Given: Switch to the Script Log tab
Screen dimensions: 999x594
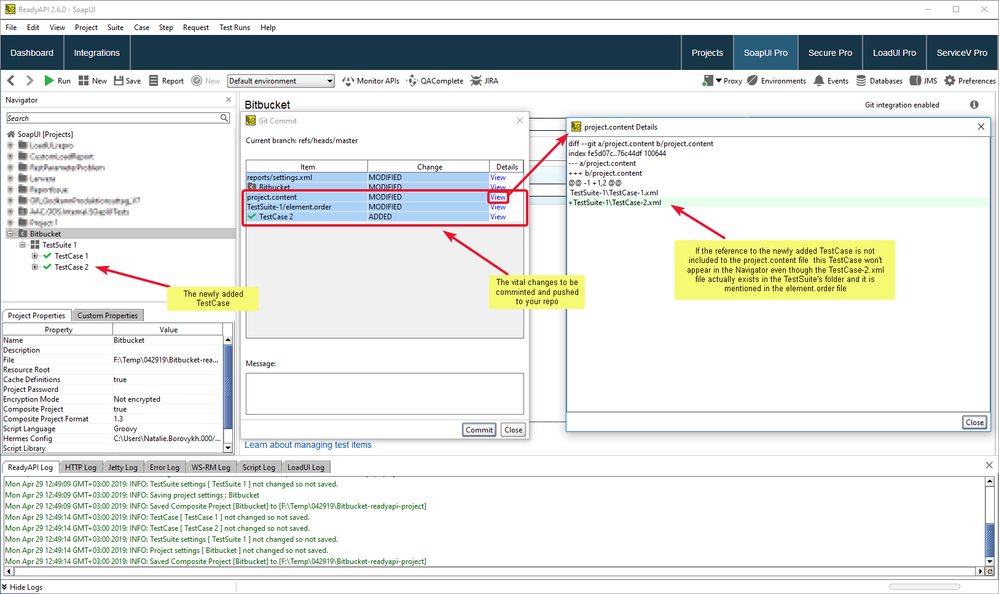Looking at the screenshot, I should coord(258,467).
